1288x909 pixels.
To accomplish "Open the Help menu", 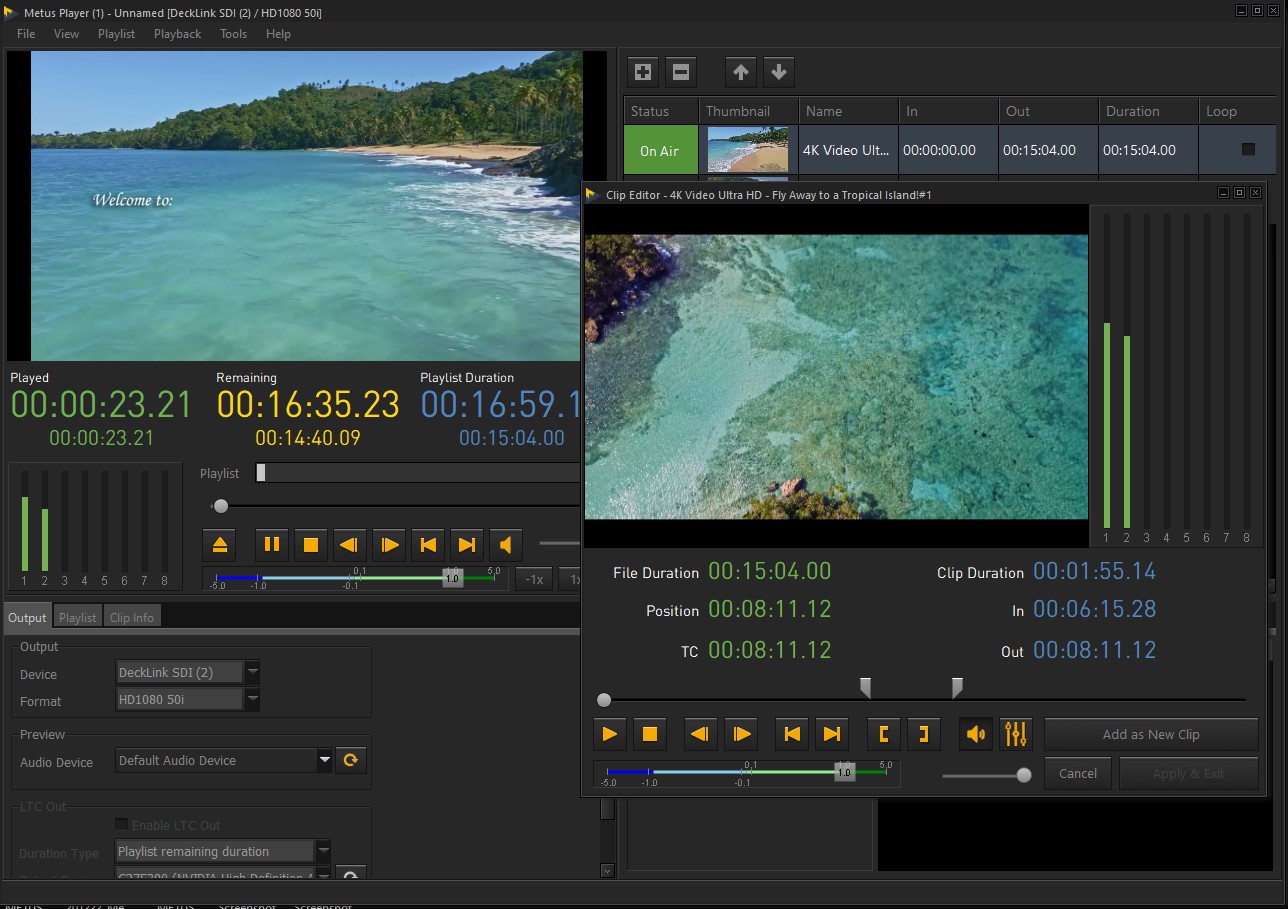I will [x=278, y=33].
